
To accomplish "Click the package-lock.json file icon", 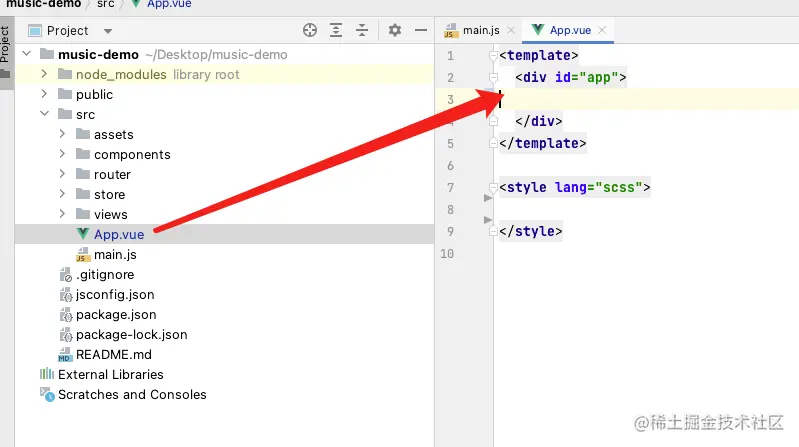I will [x=66, y=335].
